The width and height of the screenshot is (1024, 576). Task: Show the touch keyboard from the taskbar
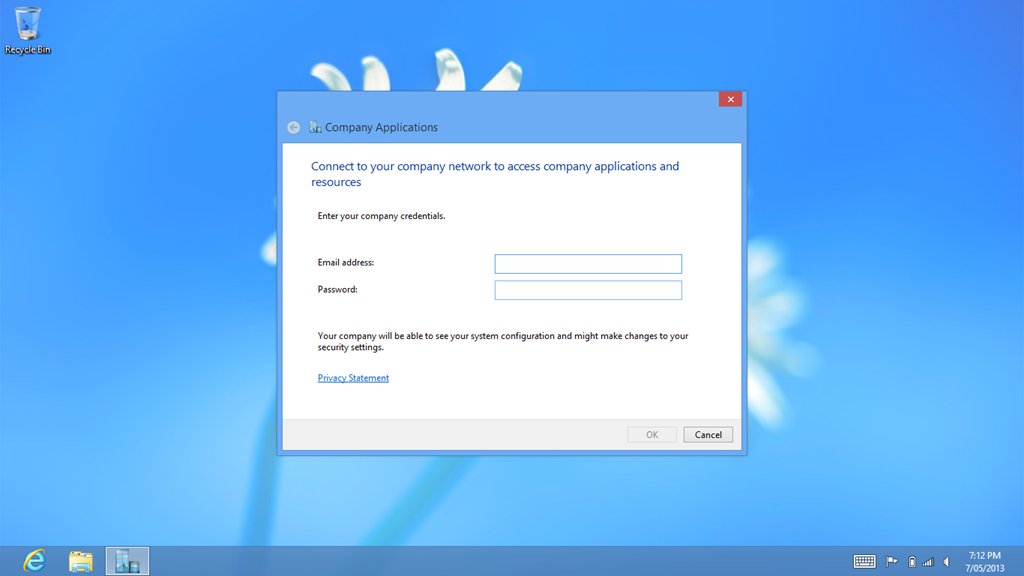tap(864, 562)
